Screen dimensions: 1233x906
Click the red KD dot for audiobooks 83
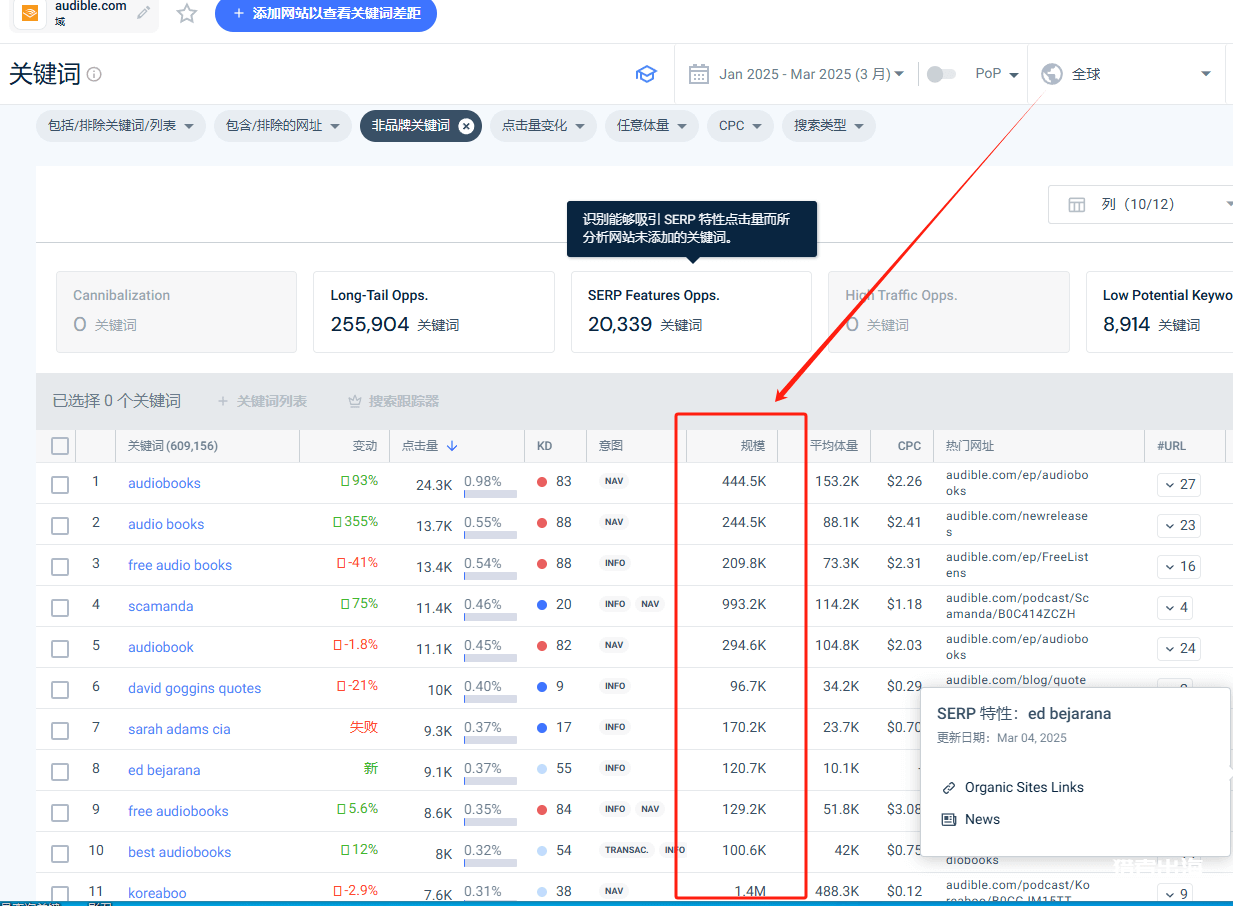[542, 482]
